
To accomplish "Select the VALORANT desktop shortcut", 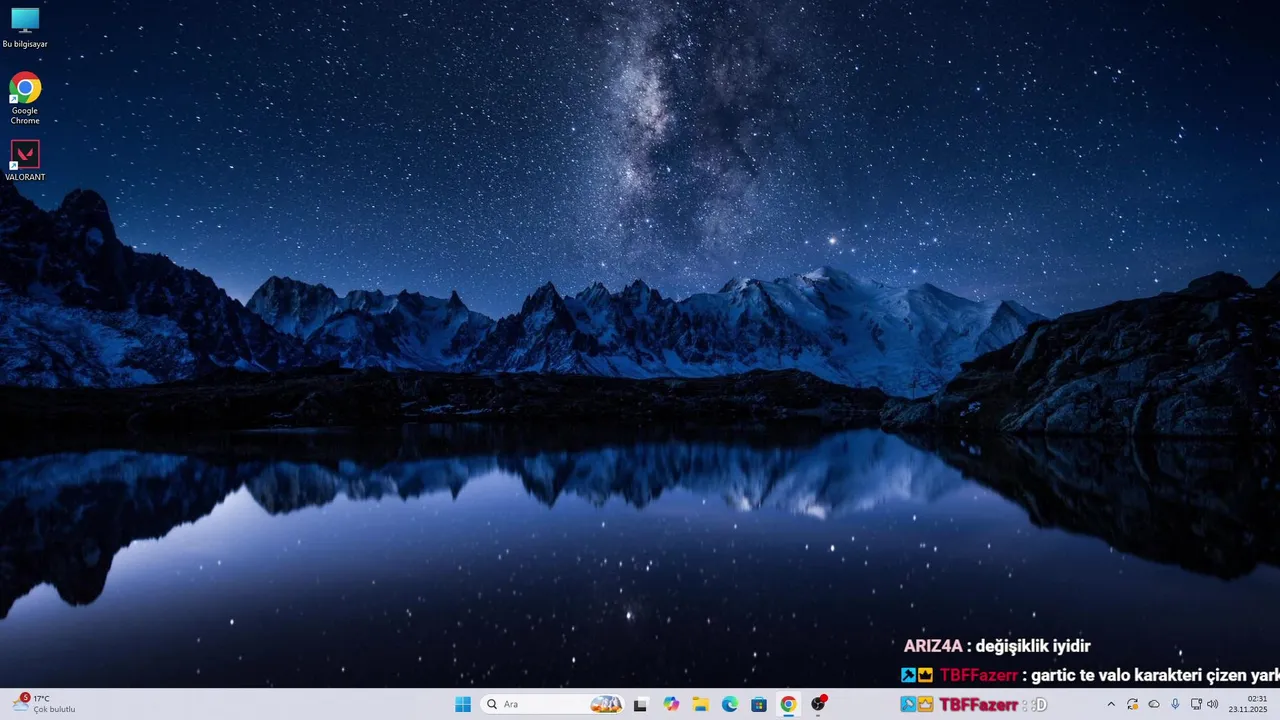I will coord(25,161).
